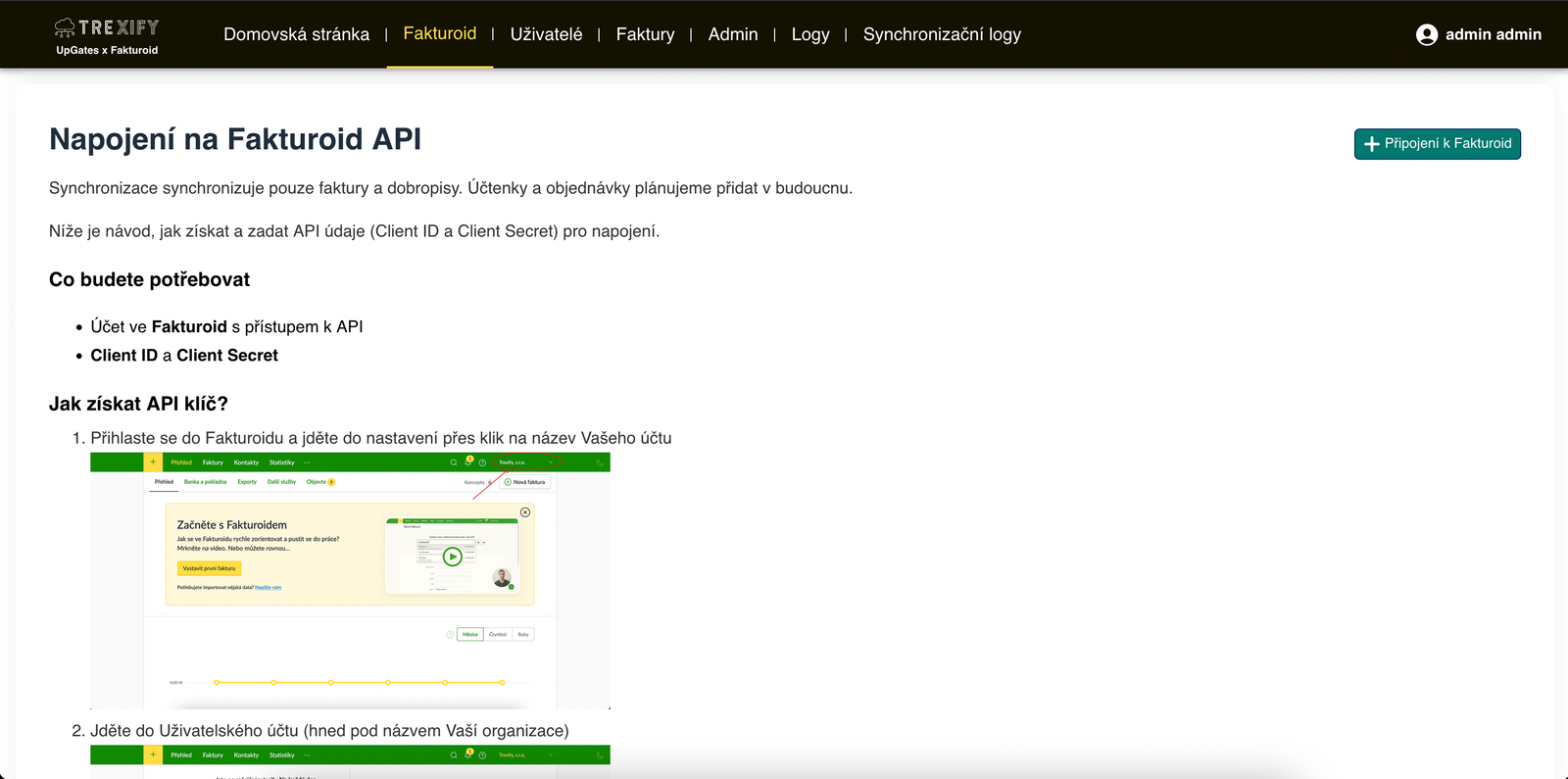This screenshot has width=1568, height=779.
Task: Open Synchronizační logy
Action: coord(942,34)
